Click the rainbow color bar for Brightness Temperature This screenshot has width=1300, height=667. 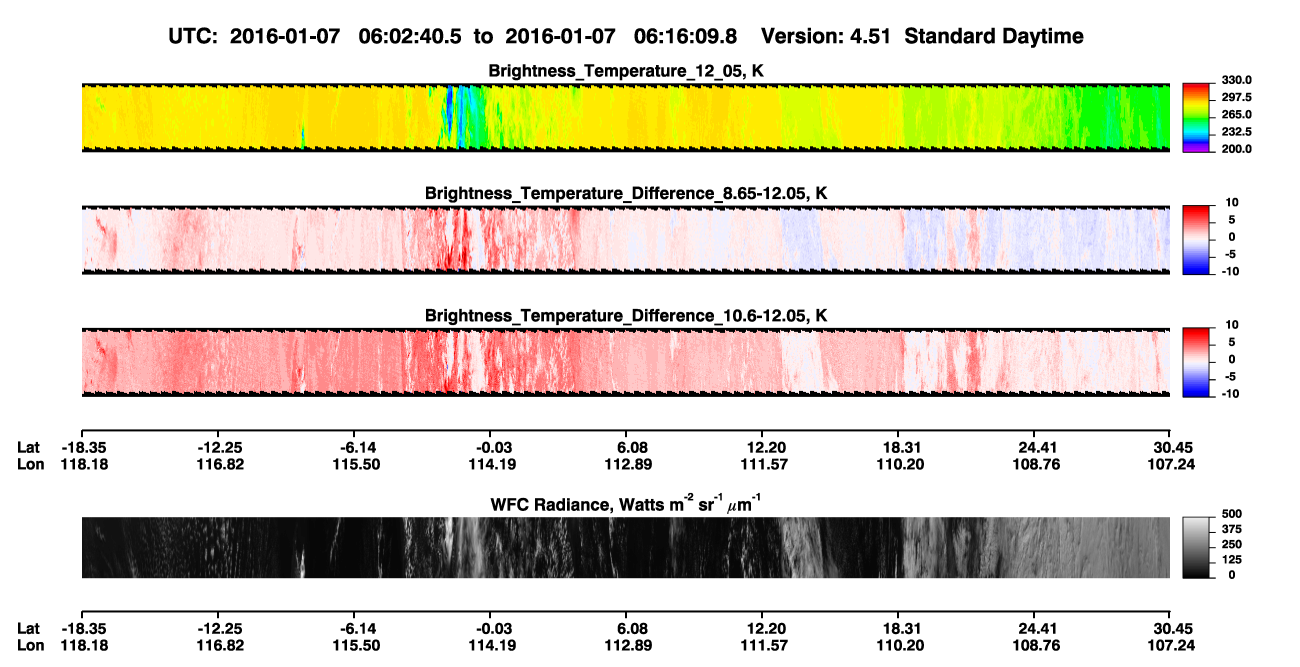pos(1195,117)
